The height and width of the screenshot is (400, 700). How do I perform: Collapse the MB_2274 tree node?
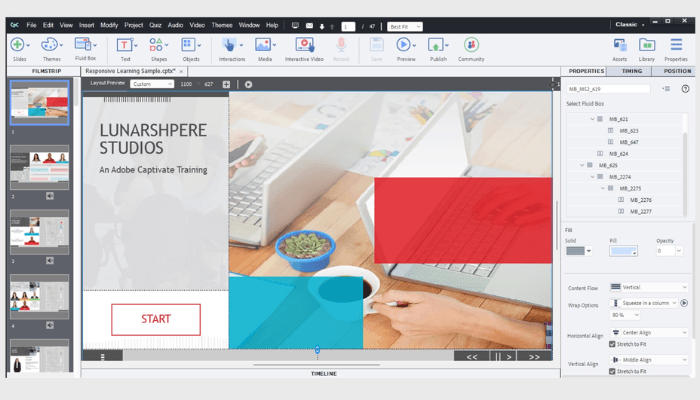[x=592, y=177]
